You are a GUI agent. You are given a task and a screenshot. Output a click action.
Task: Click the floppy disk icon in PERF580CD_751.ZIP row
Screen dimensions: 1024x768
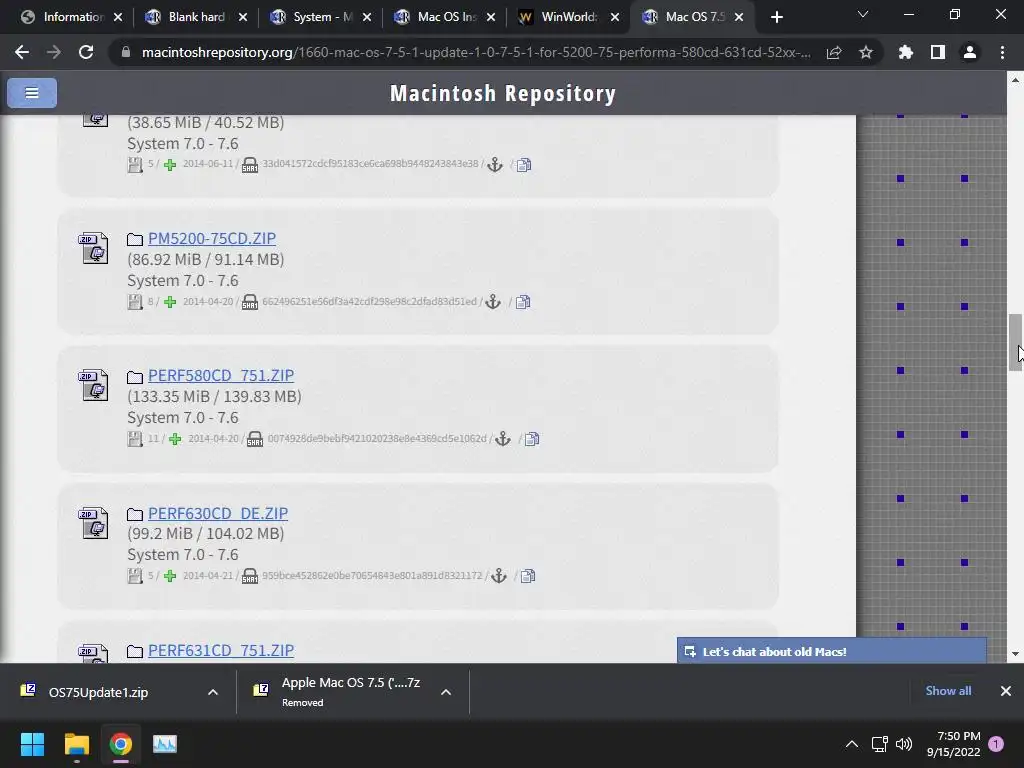tap(135, 439)
